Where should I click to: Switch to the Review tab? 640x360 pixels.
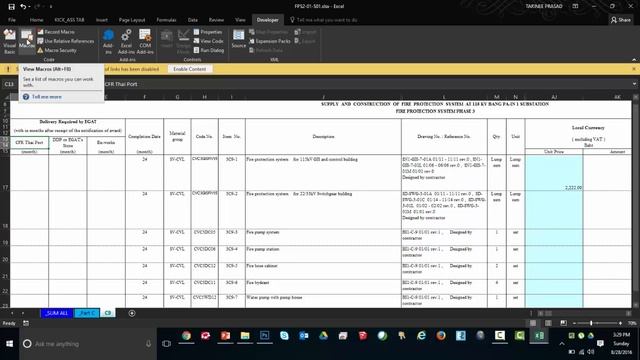coord(216,20)
